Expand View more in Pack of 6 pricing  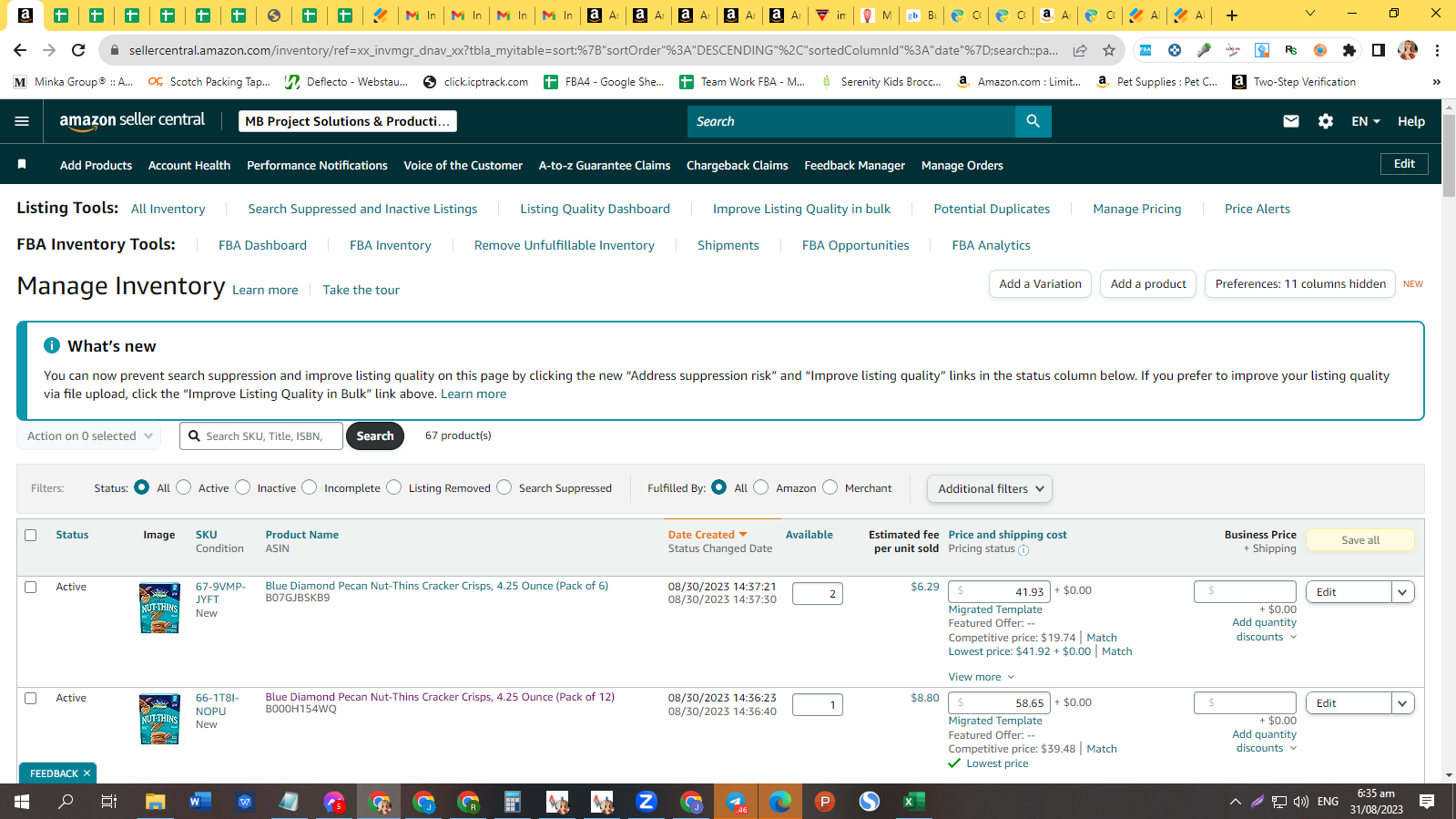(x=982, y=677)
